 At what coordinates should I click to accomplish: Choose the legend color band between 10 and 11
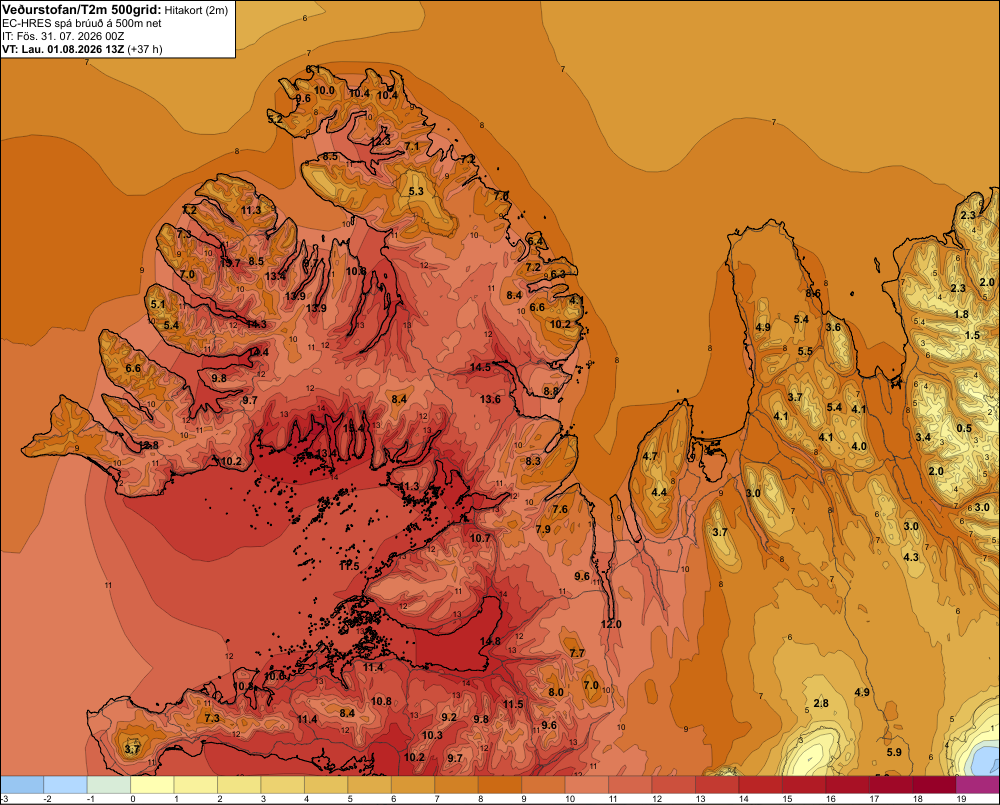click(587, 785)
